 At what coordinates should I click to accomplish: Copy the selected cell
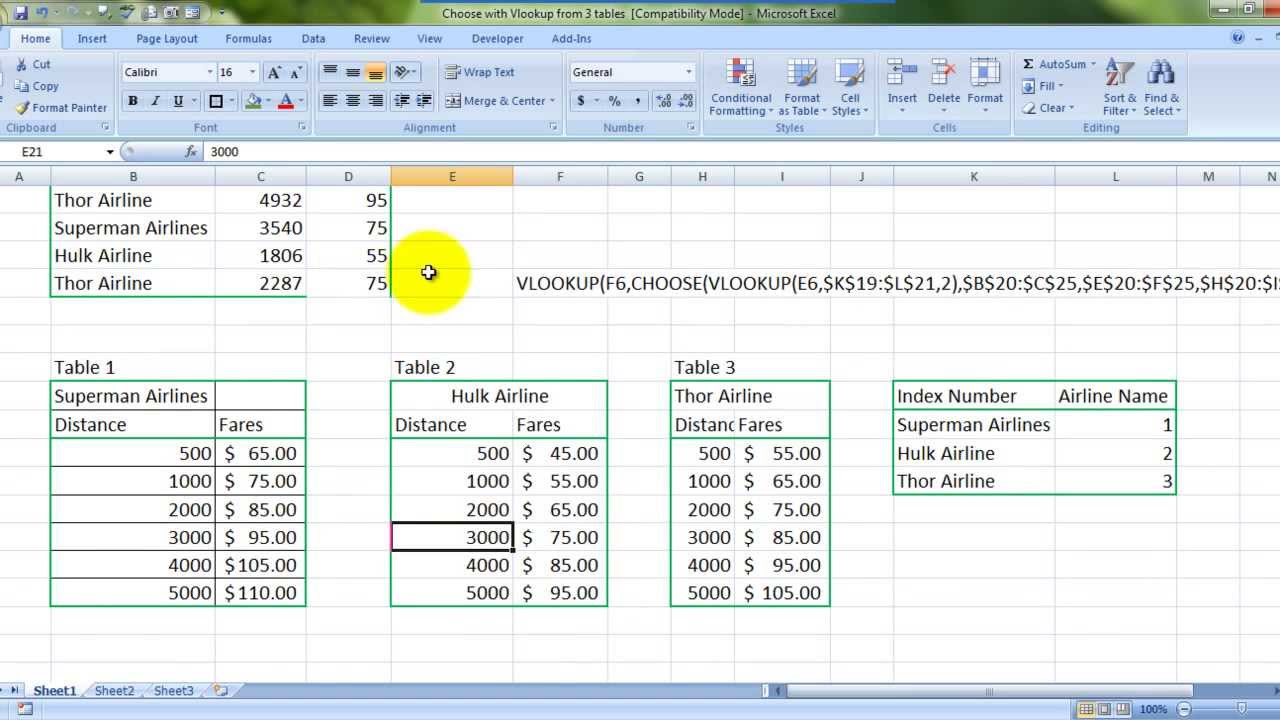(36, 86)
